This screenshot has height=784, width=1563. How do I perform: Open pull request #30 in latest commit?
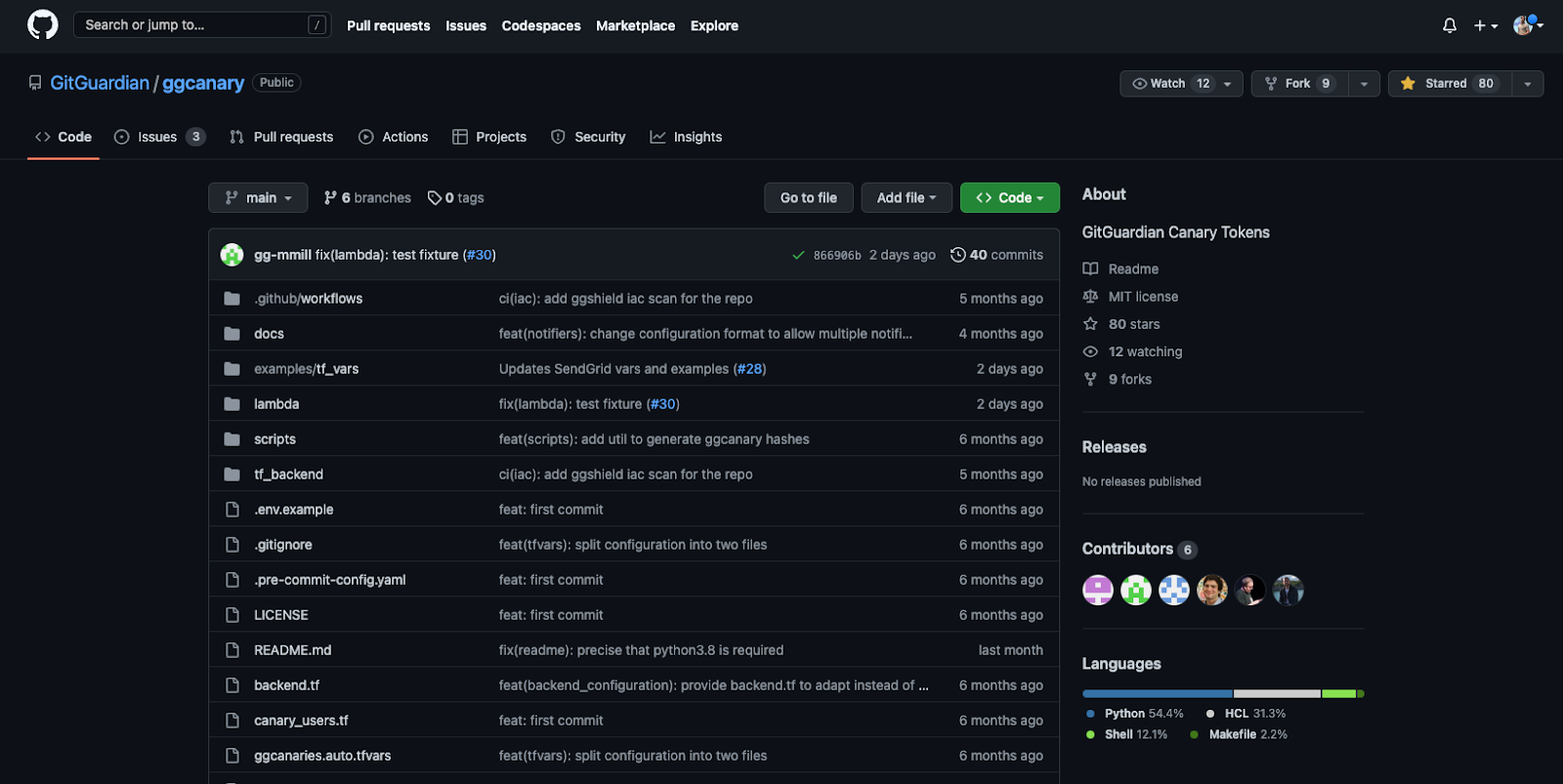(x=479, y=255)
